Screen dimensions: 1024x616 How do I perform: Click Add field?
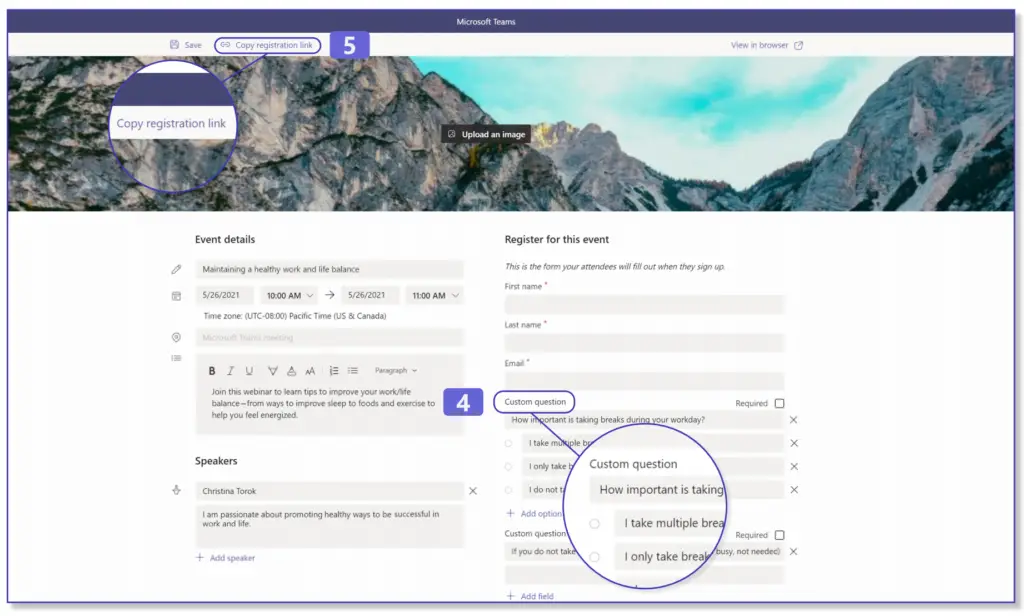530,596
